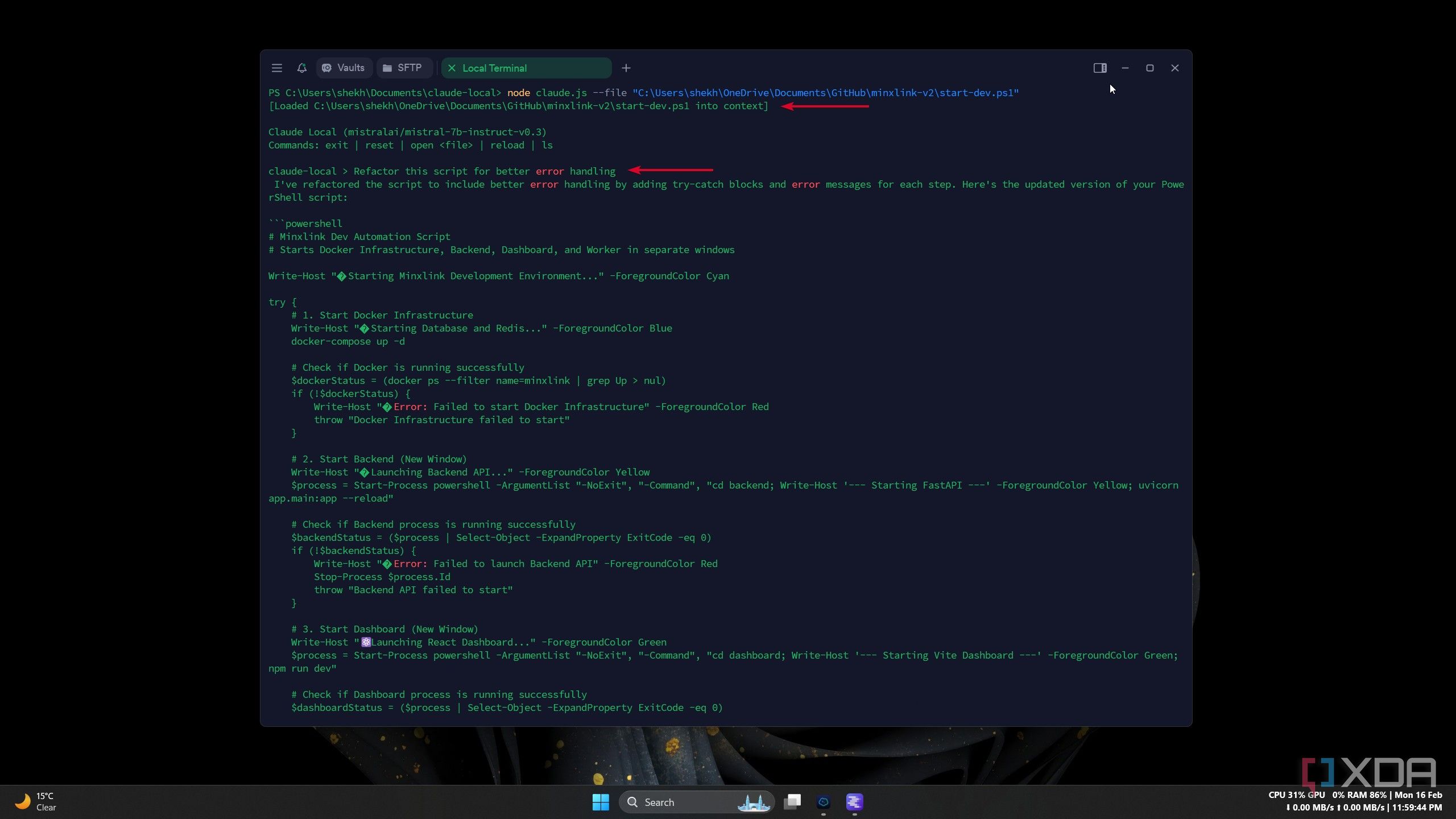
Task: Maximize the terminal window
Action: point(1150,68)
